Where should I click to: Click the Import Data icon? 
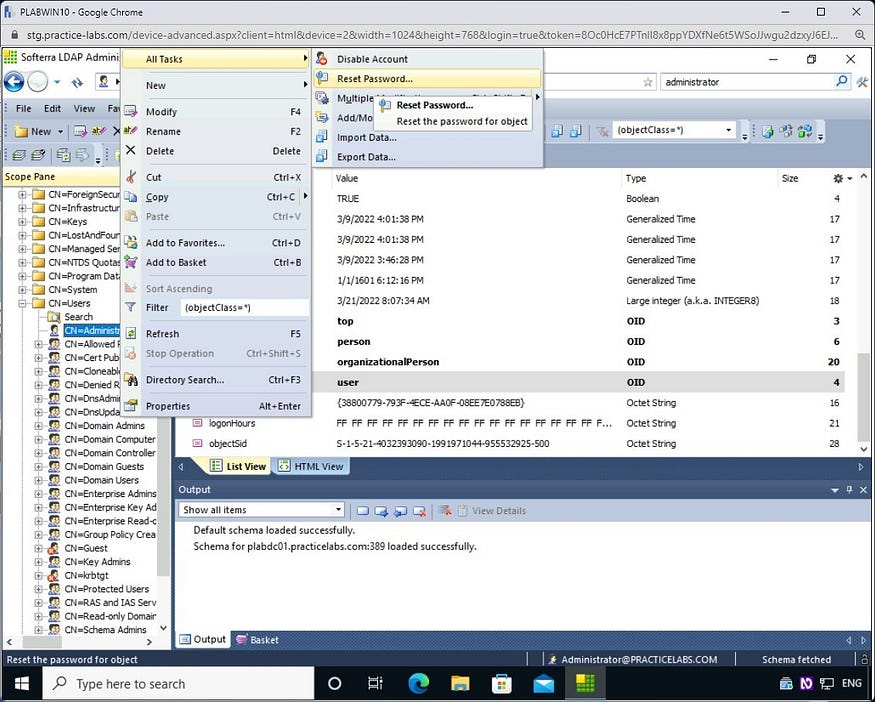(x=322, y=137)
